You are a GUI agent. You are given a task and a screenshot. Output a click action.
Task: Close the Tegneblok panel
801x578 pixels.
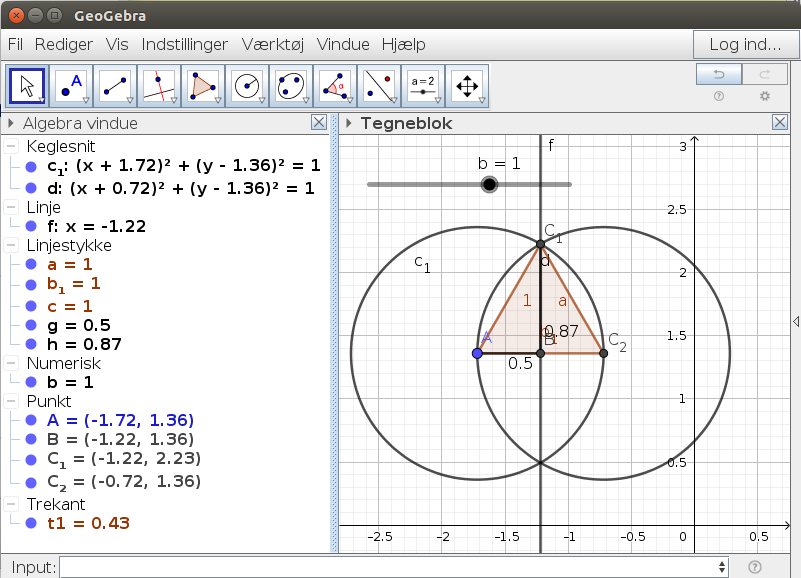click(780, 123)
